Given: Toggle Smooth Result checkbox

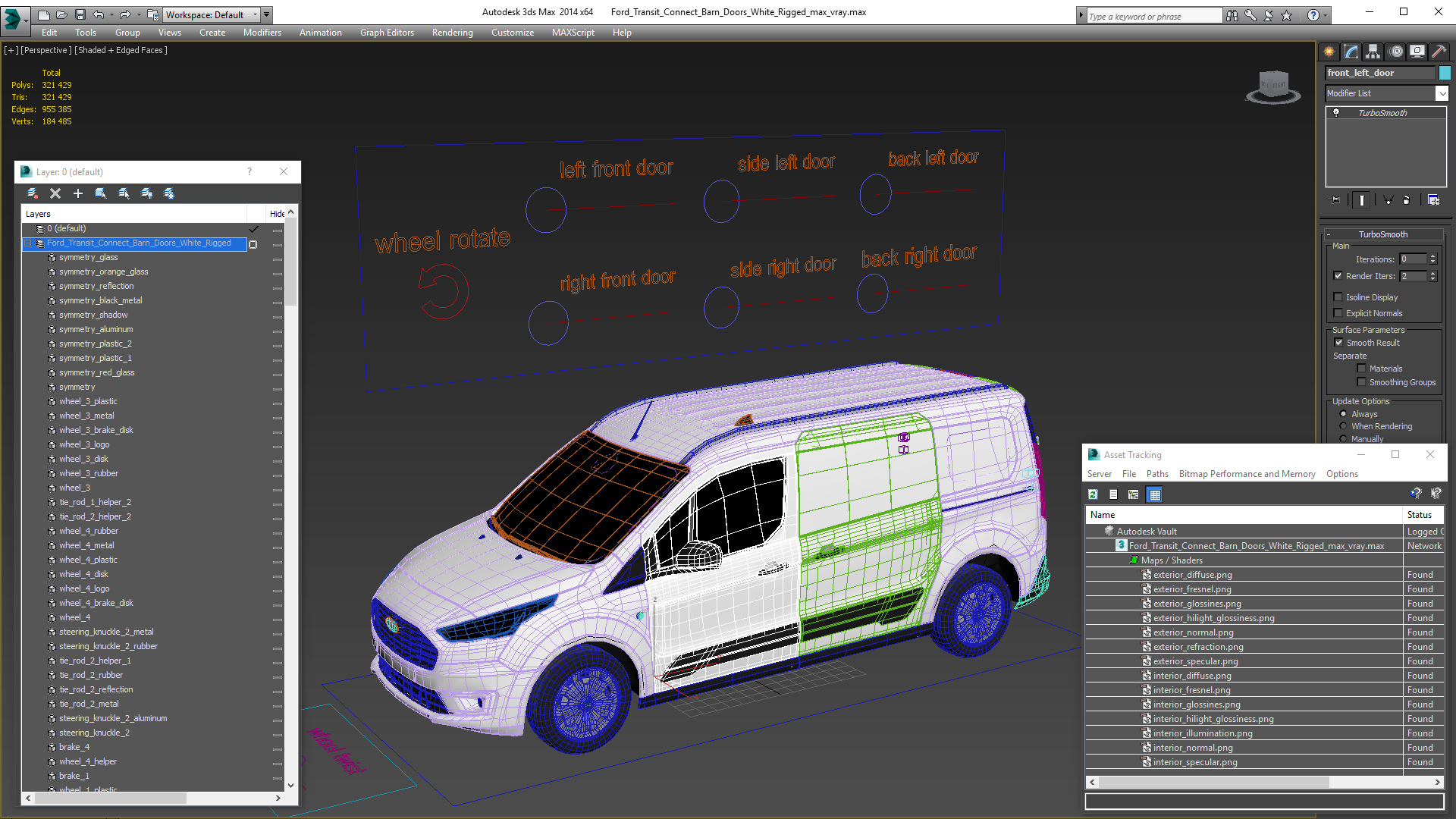Looking at the screenshot, I should pos(1338,343).
